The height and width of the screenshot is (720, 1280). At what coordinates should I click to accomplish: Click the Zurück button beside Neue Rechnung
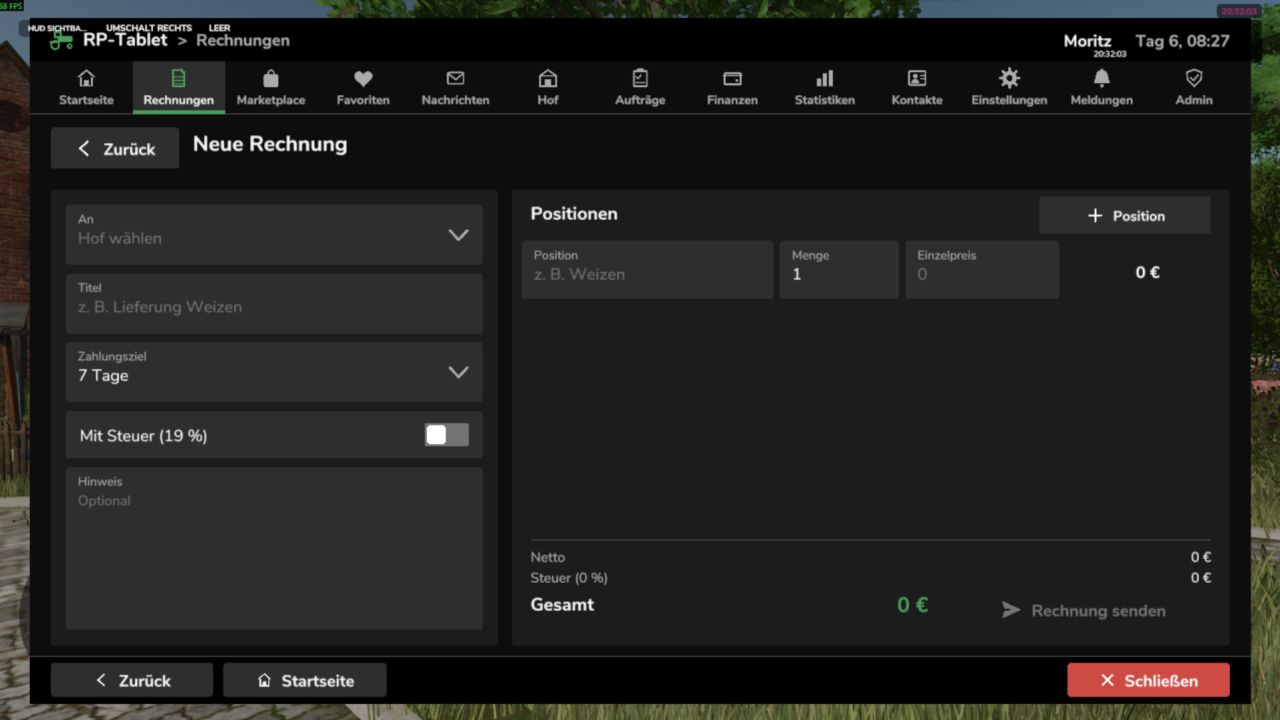115,148
